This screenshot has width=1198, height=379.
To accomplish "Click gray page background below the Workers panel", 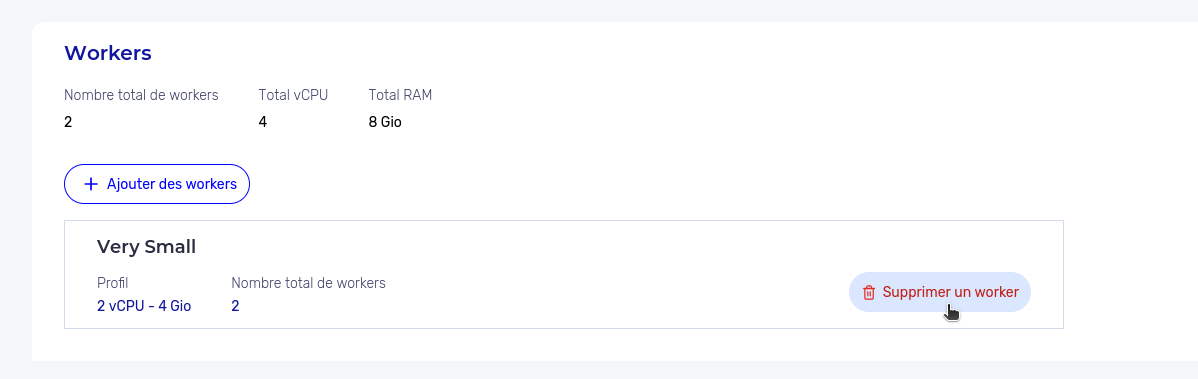I will point(599,370).
